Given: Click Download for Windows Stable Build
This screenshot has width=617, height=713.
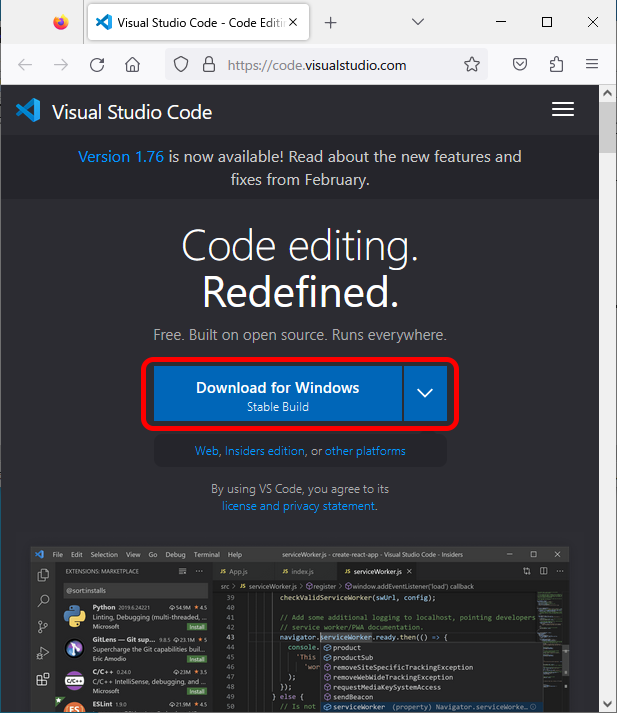Looking at the screenshot, I should point(277,394).
